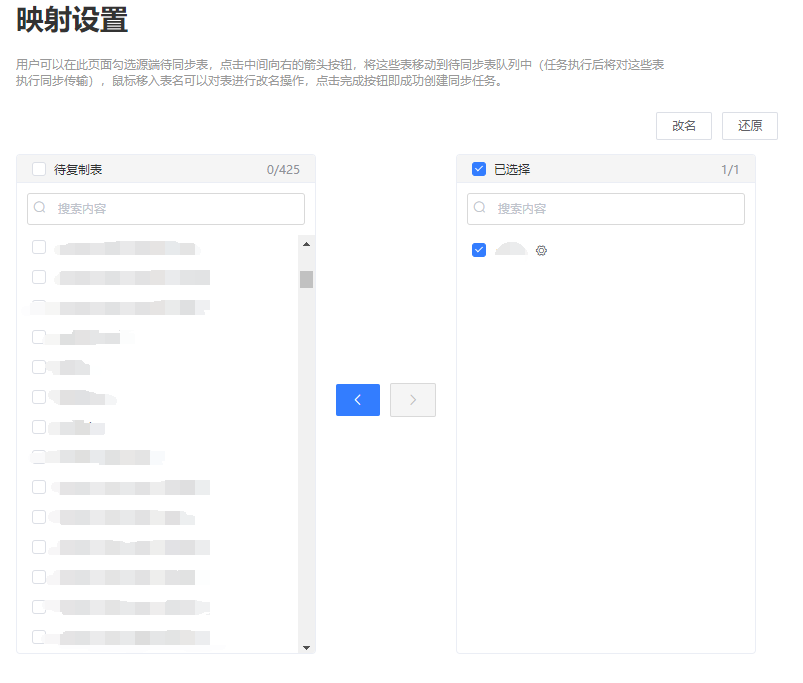Image resolution: width=803 pixels, height=683 pixels.
Task: Click the right-arrow transfer button
Action: pos(412,400)
